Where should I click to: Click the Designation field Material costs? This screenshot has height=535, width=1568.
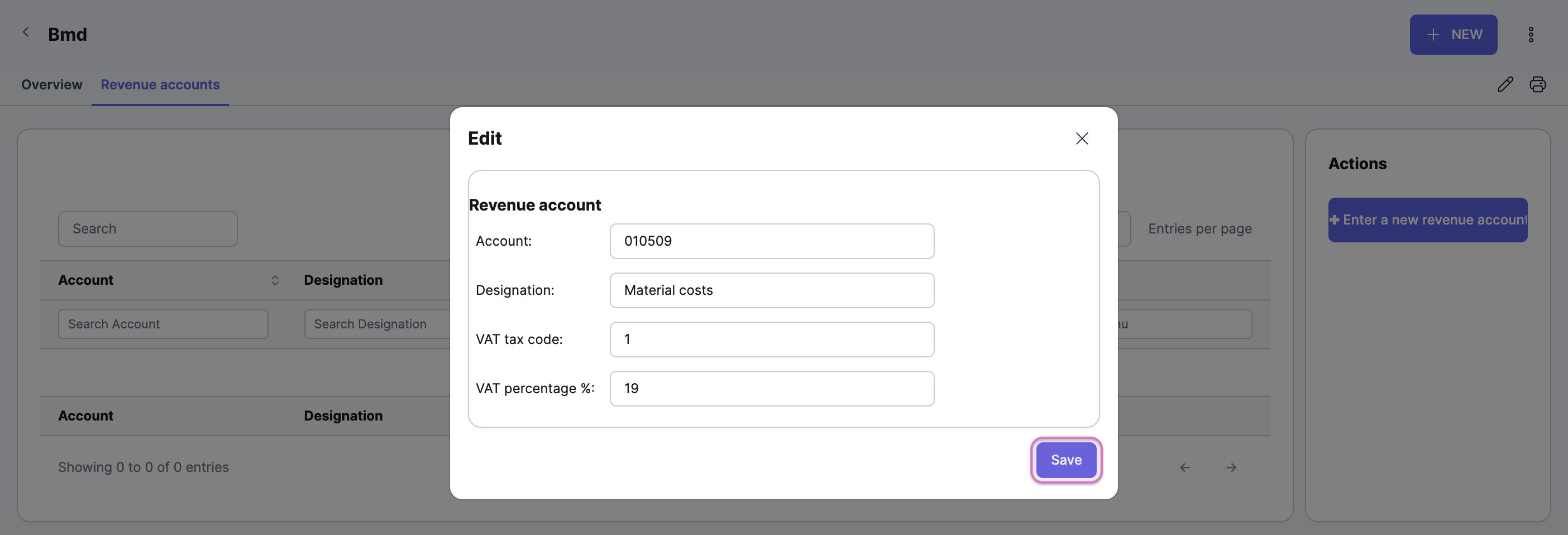coord(772,290)
